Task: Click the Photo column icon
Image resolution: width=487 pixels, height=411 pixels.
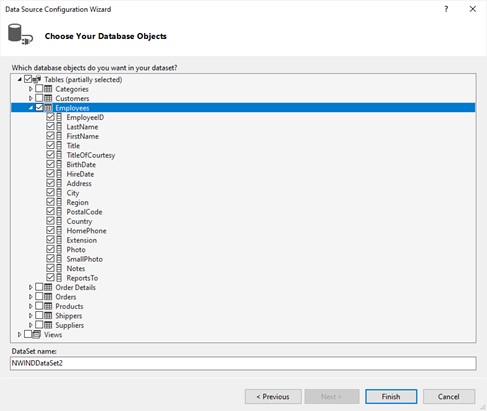Action: pyautogui.click(x=59, y=249)
